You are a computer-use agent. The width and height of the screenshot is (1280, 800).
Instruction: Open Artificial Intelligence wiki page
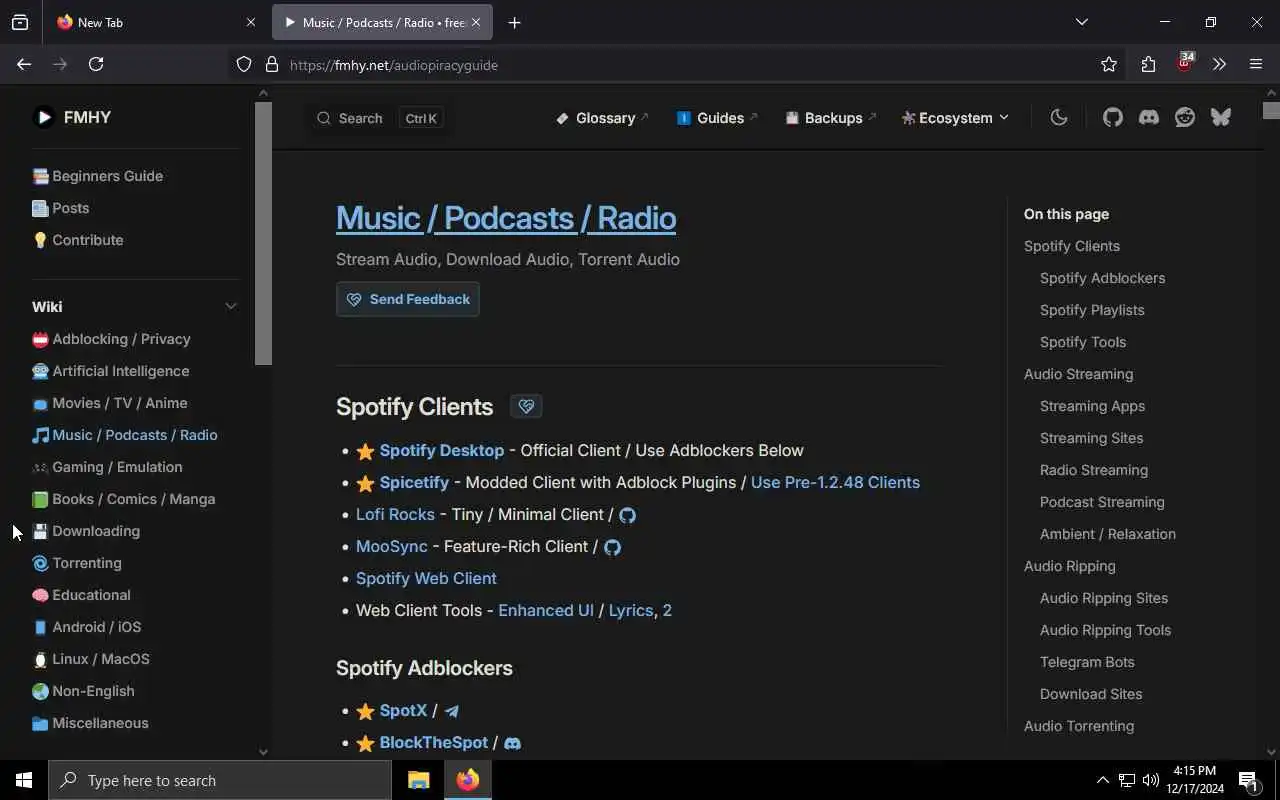110,371
